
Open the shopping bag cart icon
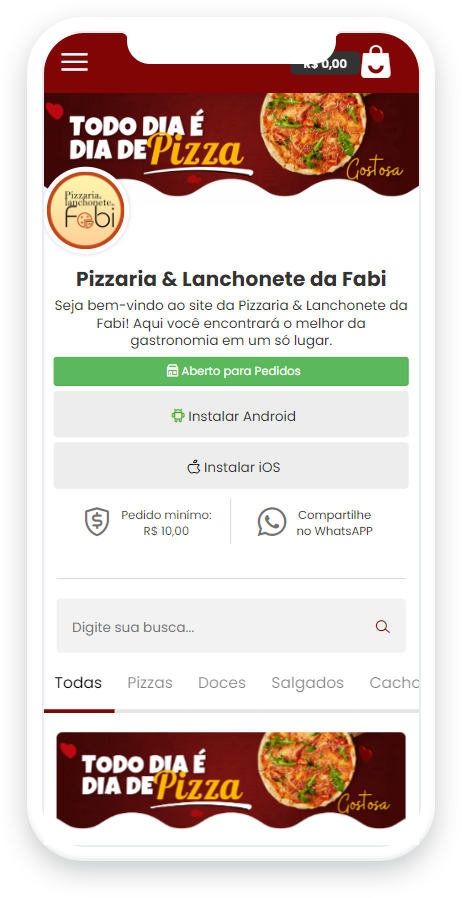pos(376,62)
